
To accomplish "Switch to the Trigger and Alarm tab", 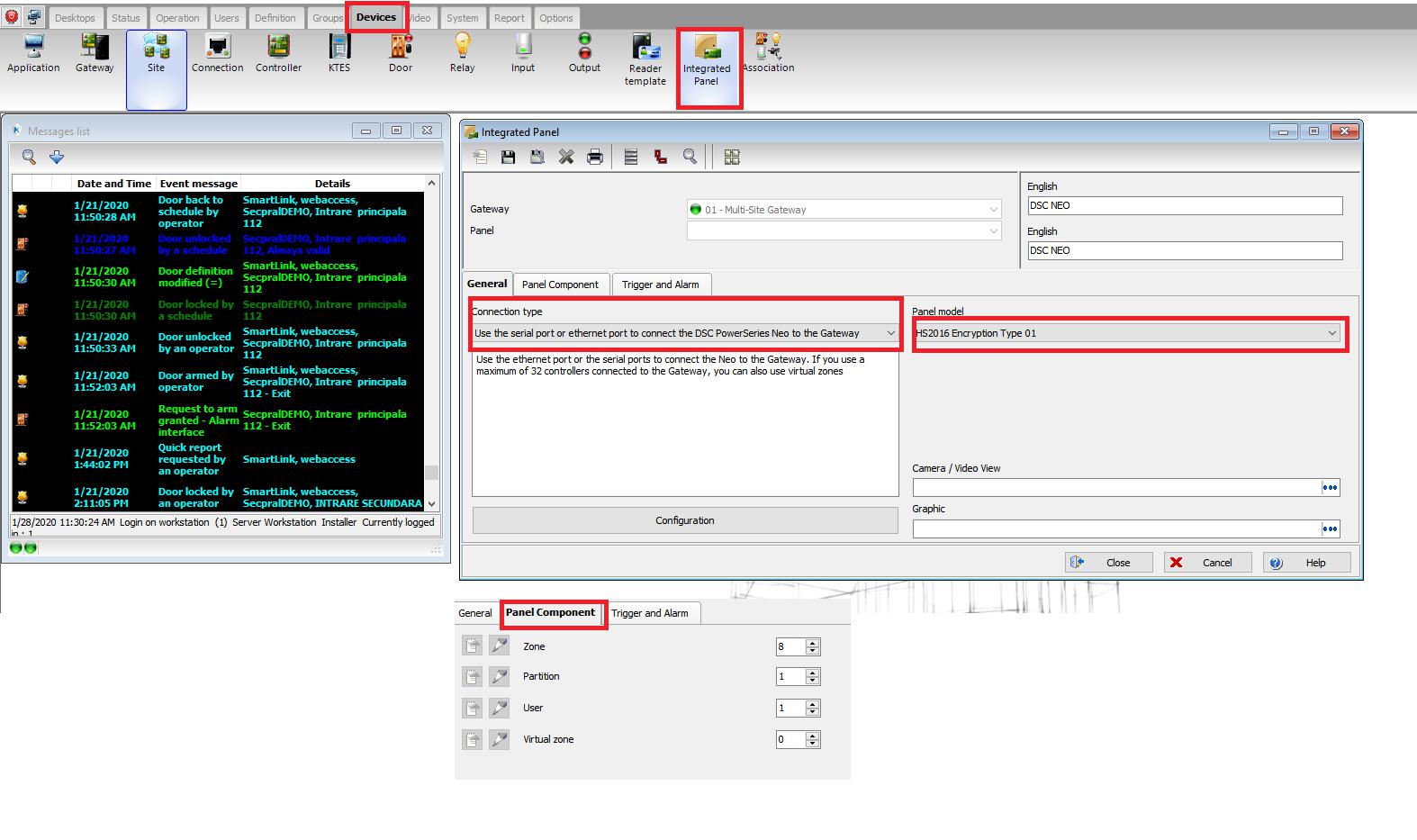I will (660, 285).
